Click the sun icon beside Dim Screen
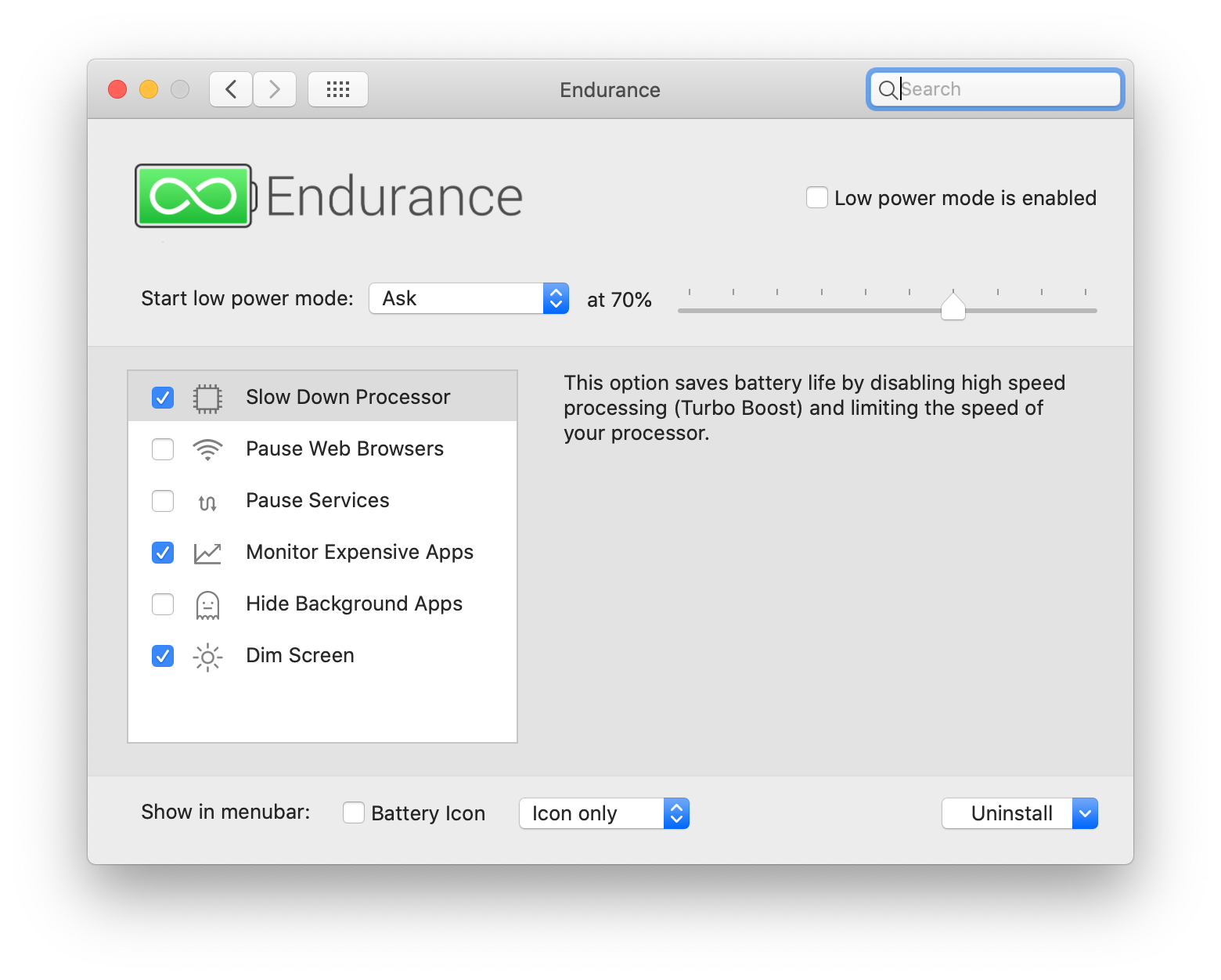Screen dimensions: 1221x980 (x=207, y=657)
